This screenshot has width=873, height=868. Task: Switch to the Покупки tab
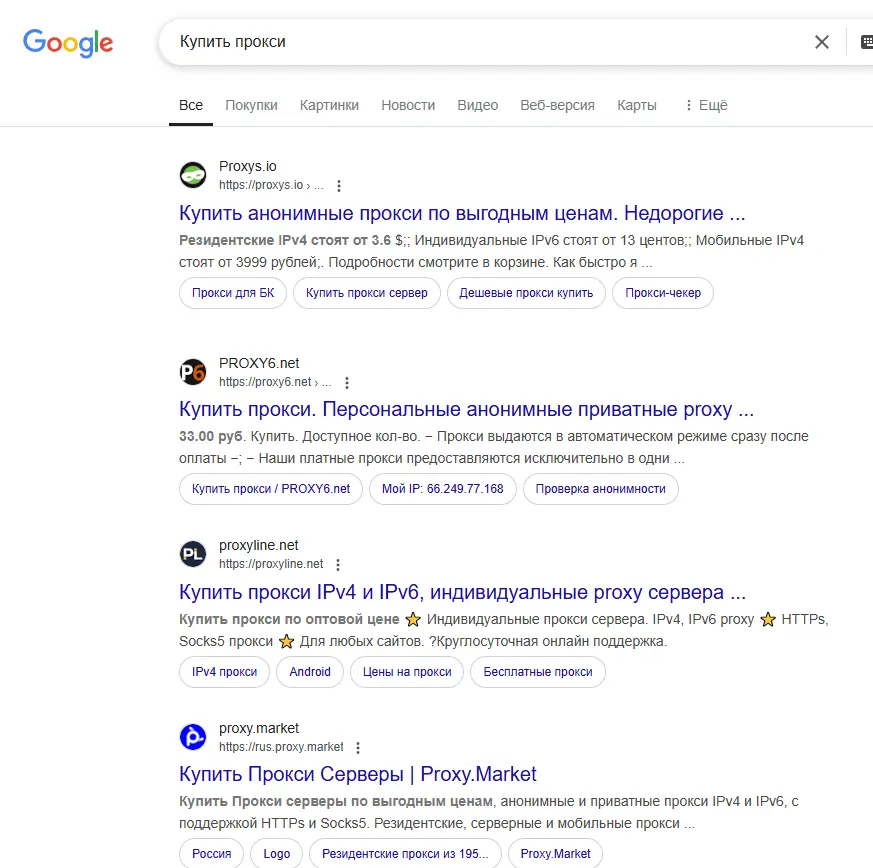point(251,105)
